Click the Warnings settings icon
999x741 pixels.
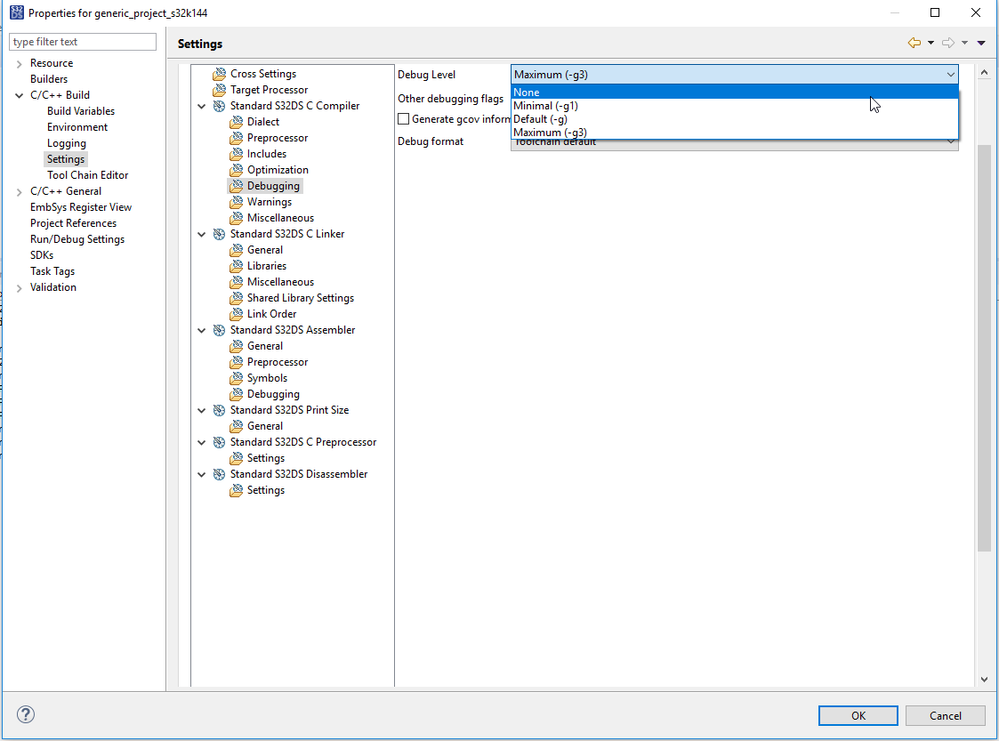(x=236, y=202)
